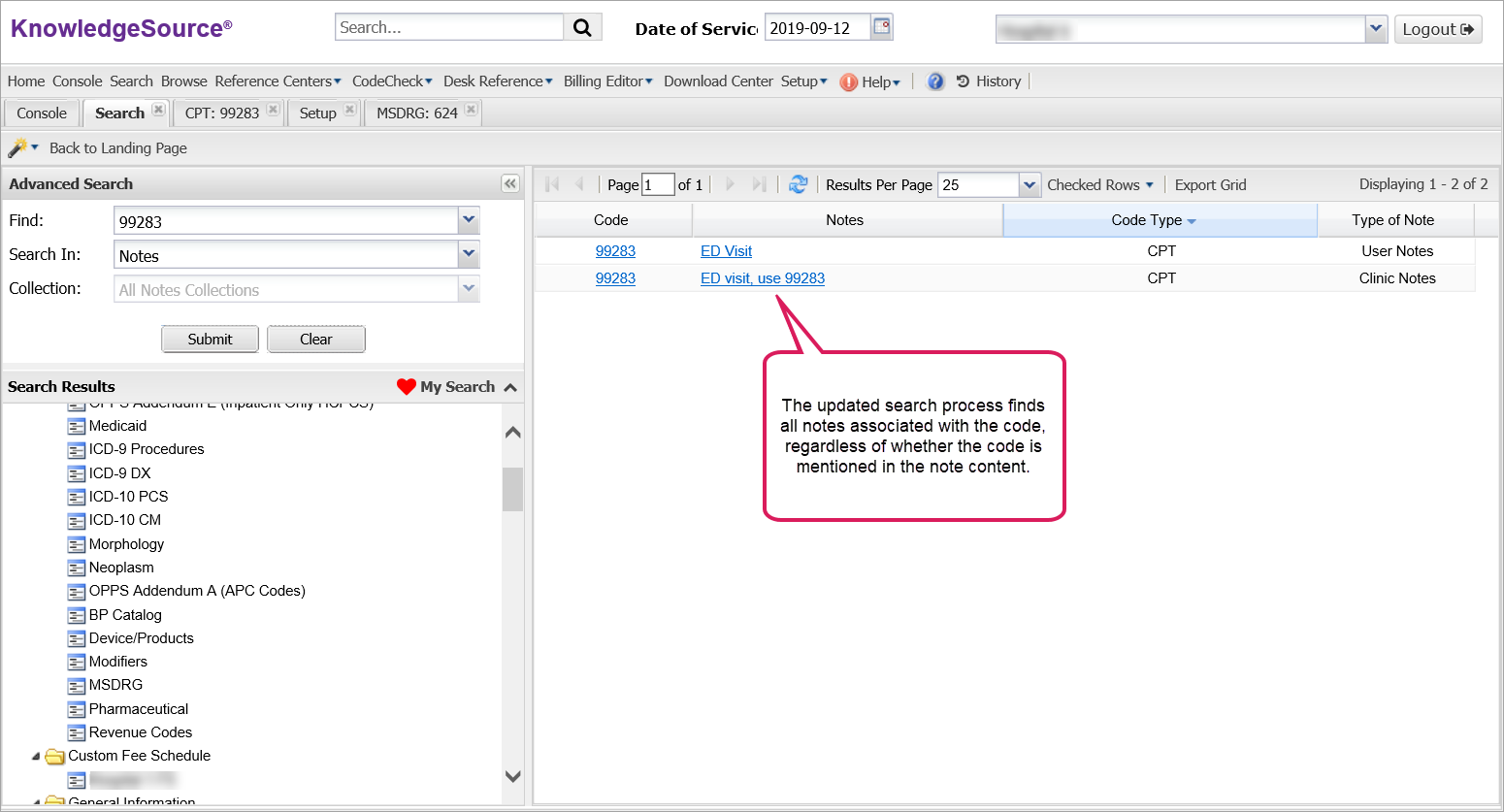1504x812 pixels.
Task: Open the Reference Centers menu
Action: coord(278,81)
